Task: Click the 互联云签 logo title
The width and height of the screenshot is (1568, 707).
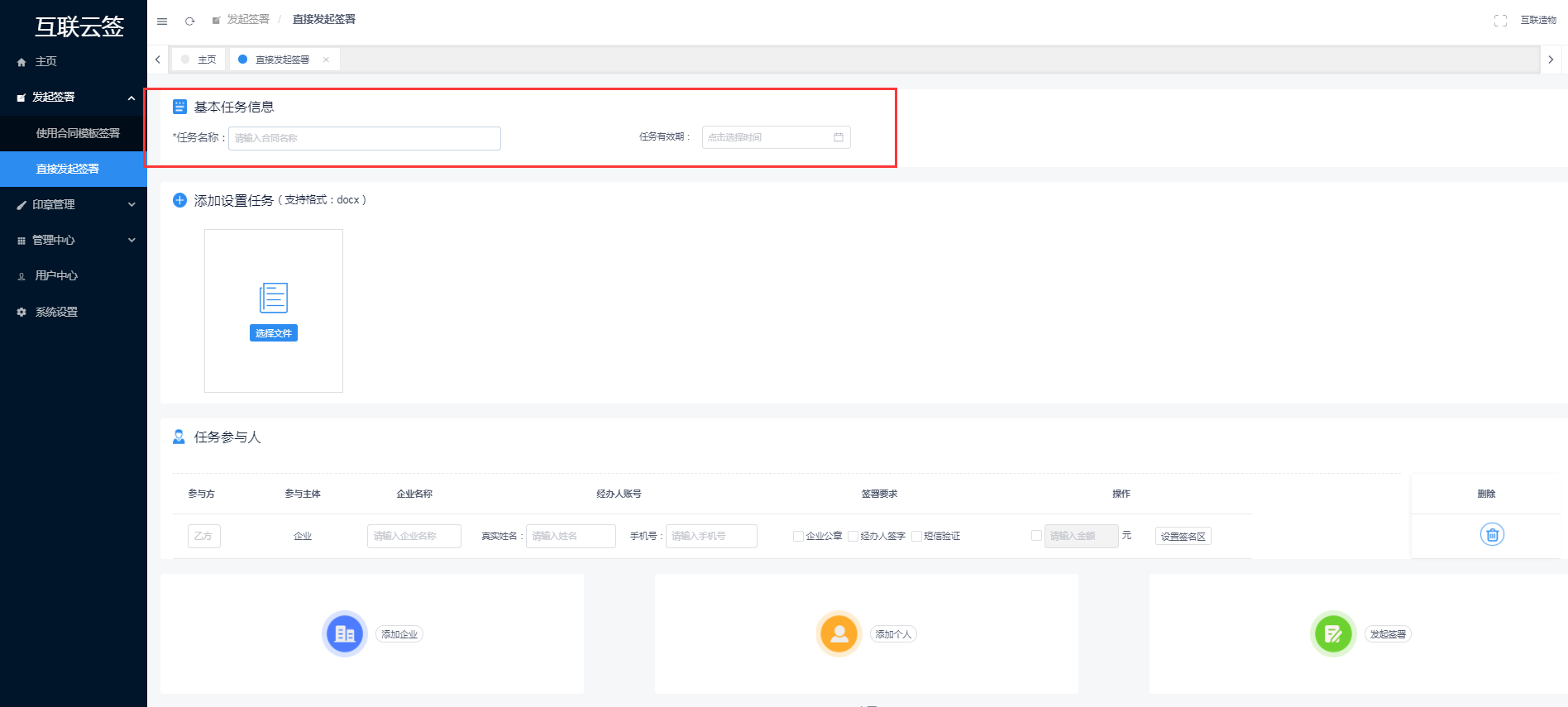Action: (79, 26)
